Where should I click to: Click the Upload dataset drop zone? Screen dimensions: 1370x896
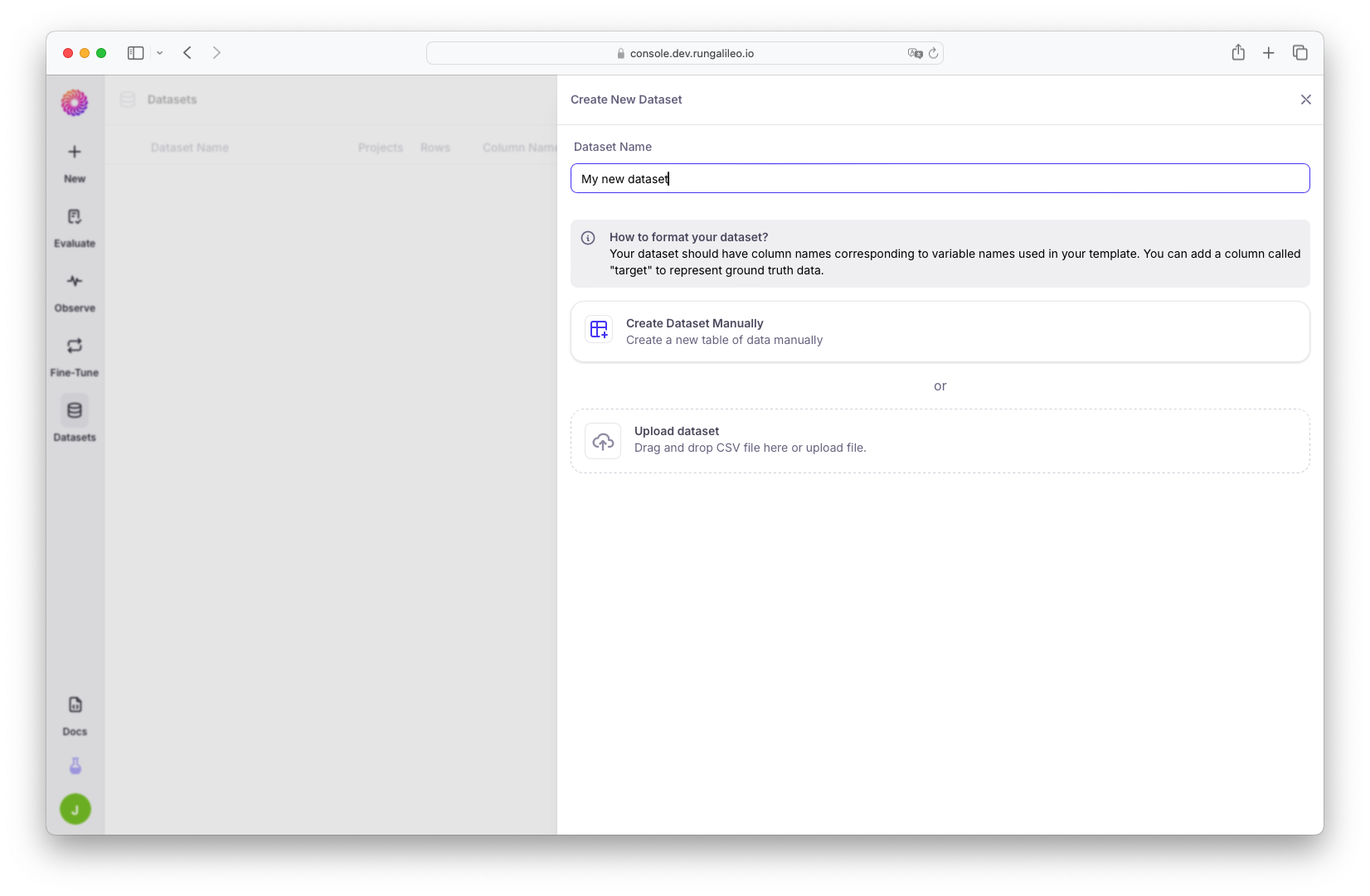(x=940, y=441)
